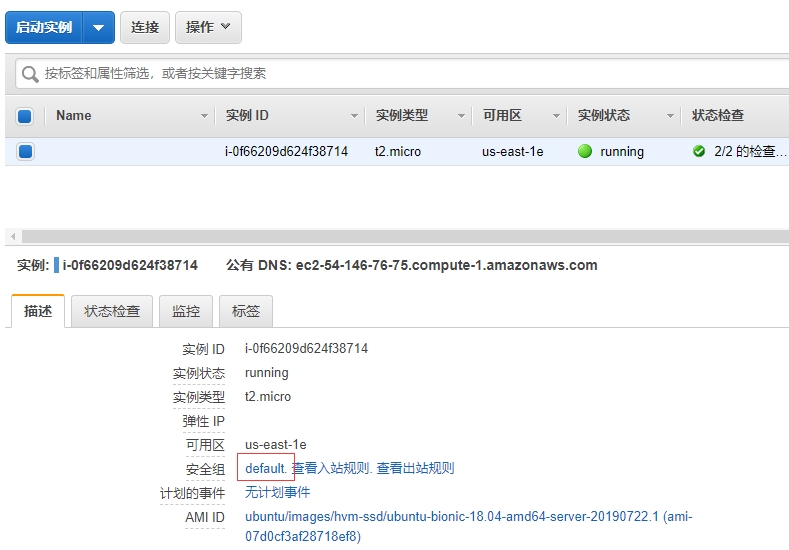Open the 实例 ID column sort arrow
789x550 pixels.
354,116
